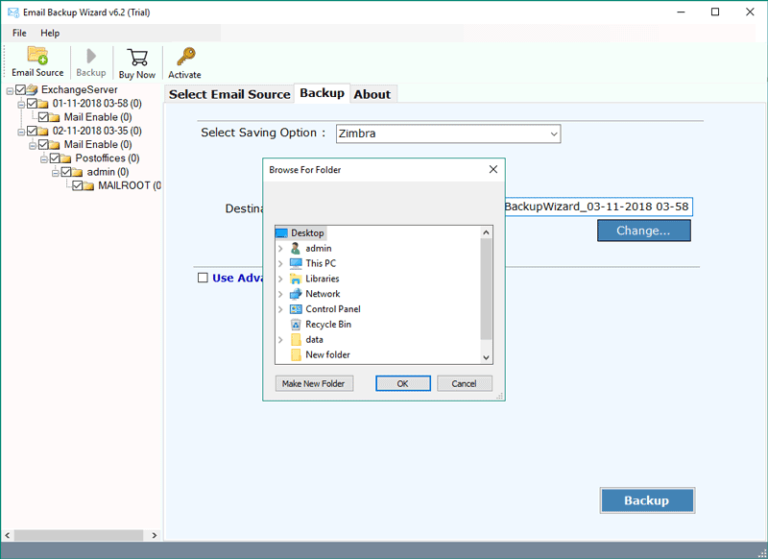This screenshot has height=559, width=768.
Task: Expand the data folder chevron
Action: tap(281, 340)
